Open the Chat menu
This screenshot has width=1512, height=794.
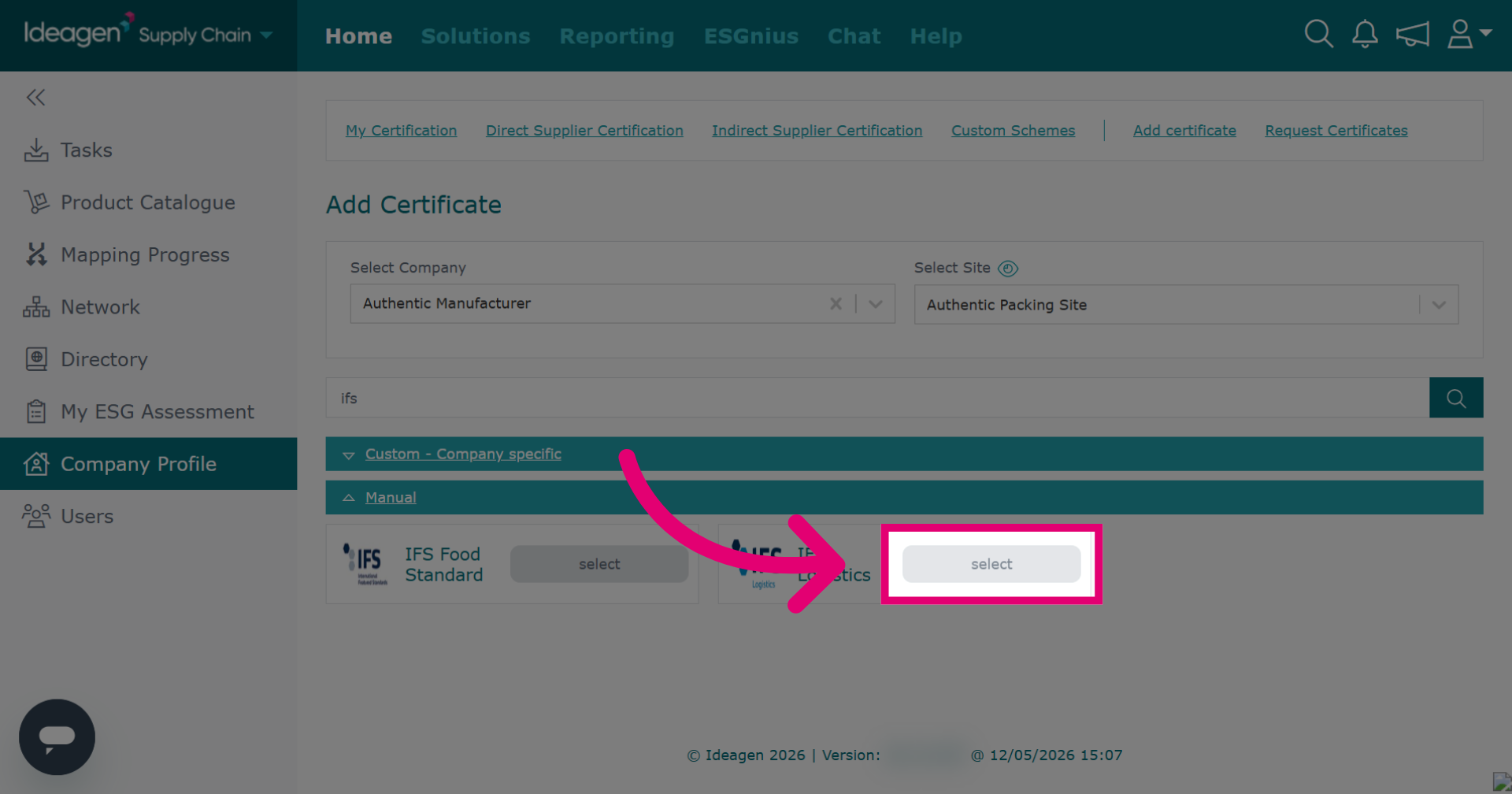854,36
